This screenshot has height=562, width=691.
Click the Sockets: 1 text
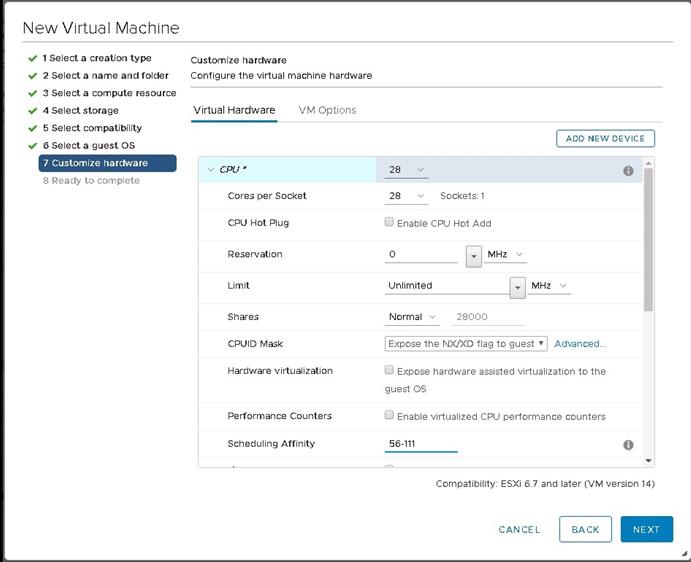pos(462,196)
